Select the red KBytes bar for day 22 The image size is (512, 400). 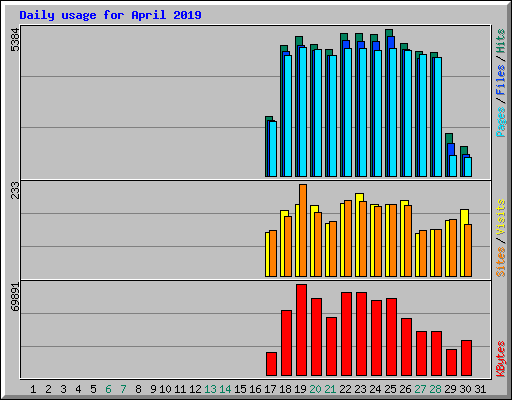(346, 334)
